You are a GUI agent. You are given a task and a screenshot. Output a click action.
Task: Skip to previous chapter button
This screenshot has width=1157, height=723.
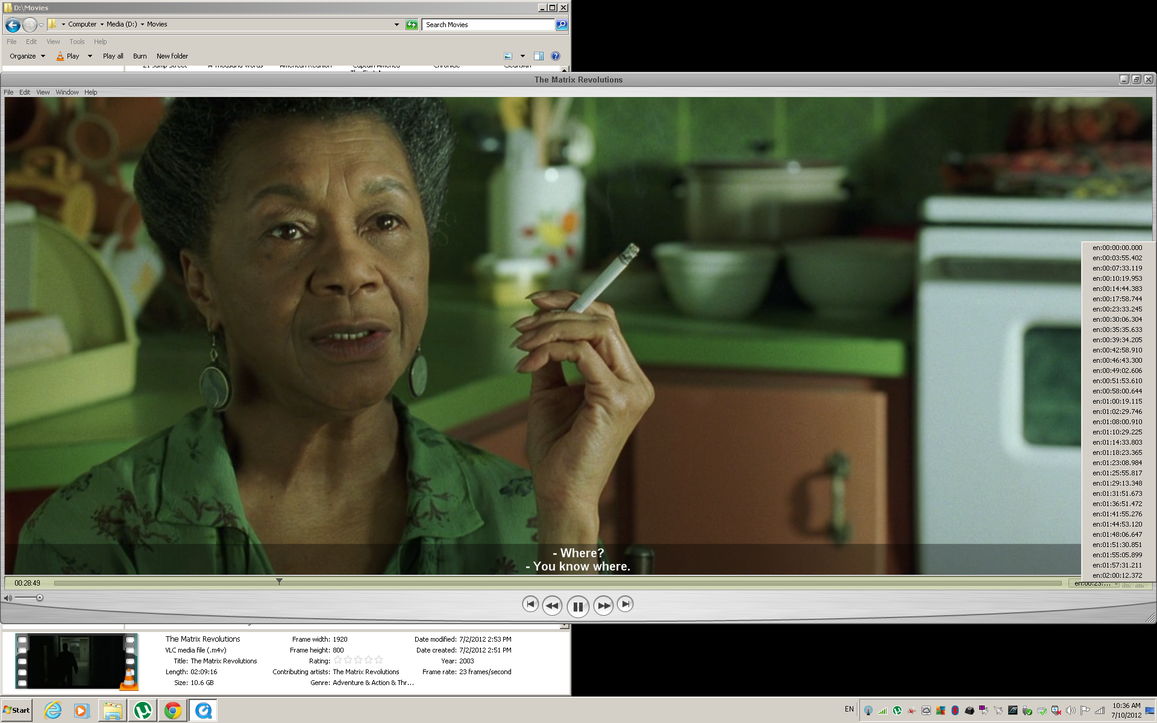pos(530,604)
